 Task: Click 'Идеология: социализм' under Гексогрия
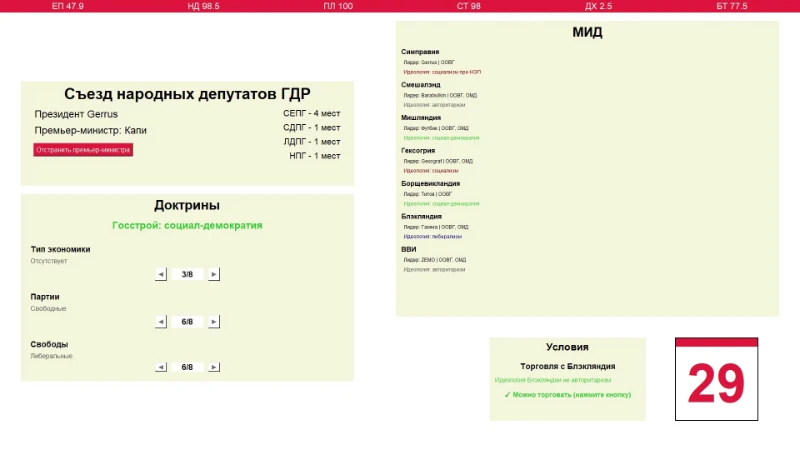click(x=431, y=170)
